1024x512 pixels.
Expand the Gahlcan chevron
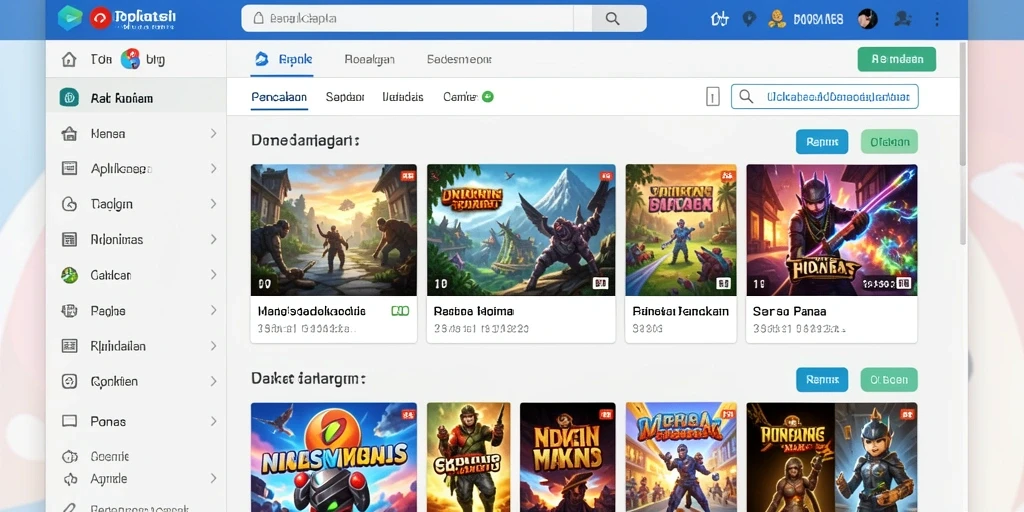(x=213, y=275)
